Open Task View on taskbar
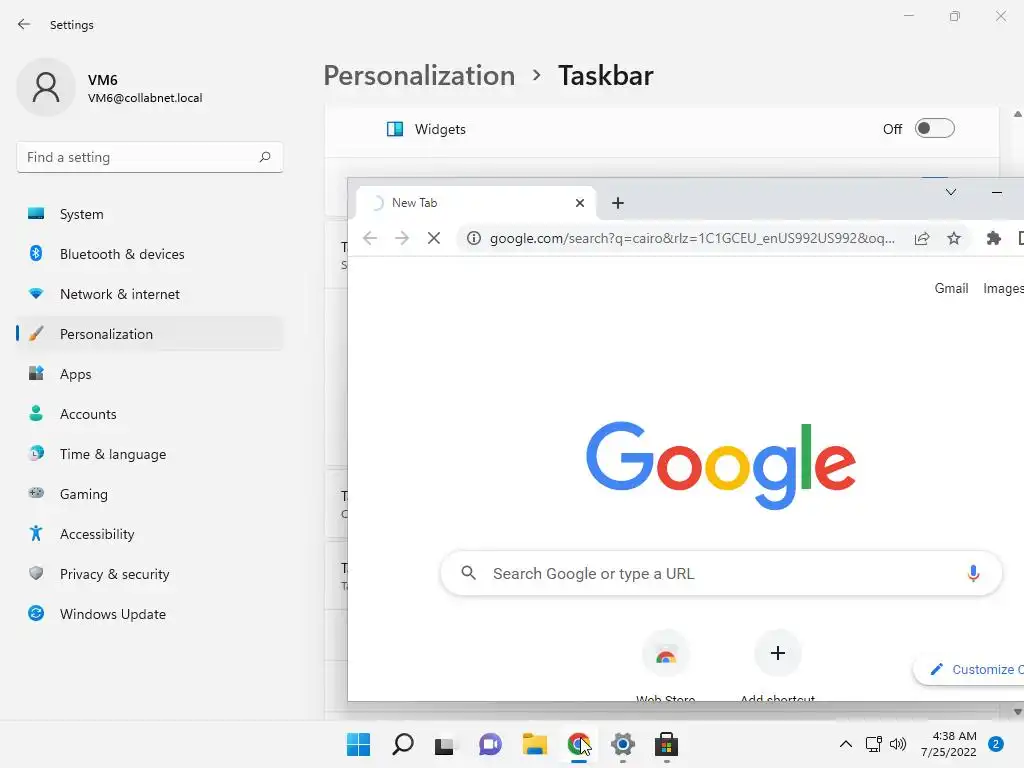The image size is (1024, 768). point(446,744)
